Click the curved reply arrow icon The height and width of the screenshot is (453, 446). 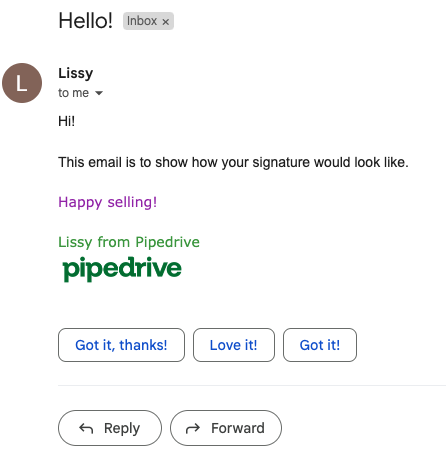point(86,428)
